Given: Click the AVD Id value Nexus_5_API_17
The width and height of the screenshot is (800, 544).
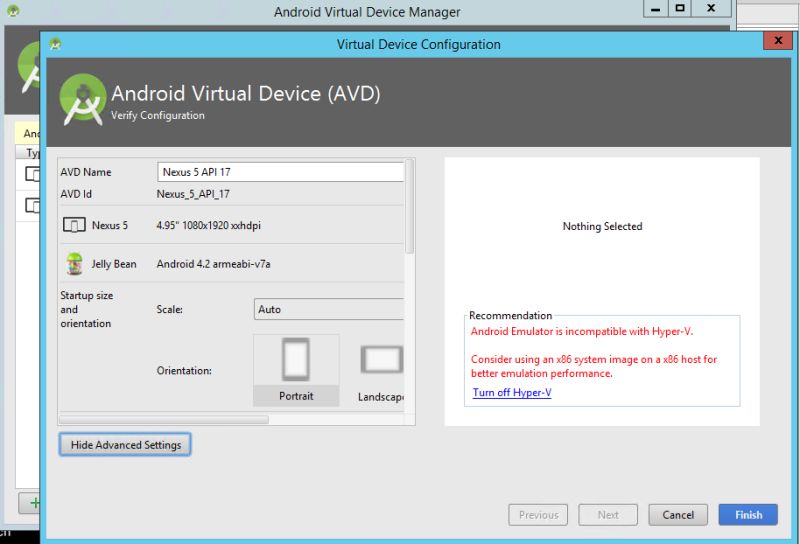Looking at the screenshot, I should pos(193,194).
